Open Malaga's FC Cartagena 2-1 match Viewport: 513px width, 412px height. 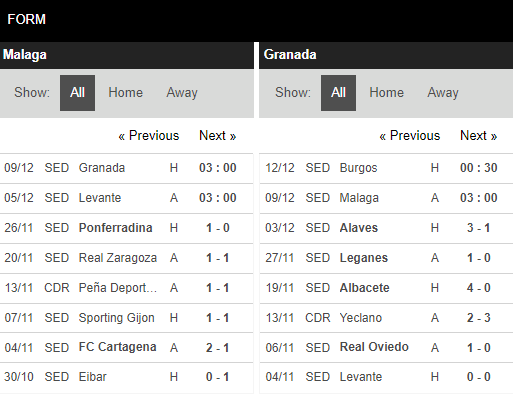click(127, 348)
